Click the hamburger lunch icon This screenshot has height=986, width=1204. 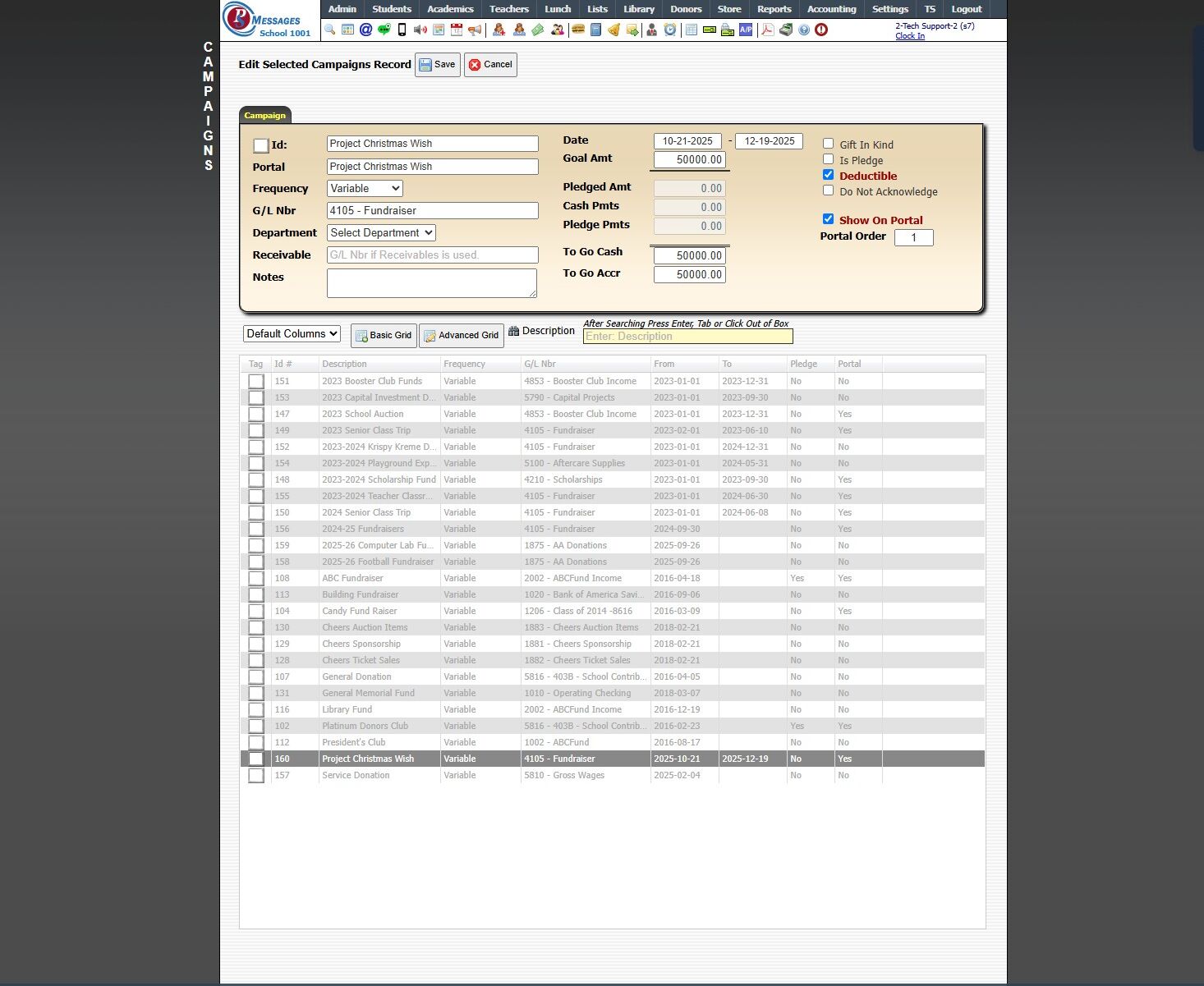[x=578, y=30]
